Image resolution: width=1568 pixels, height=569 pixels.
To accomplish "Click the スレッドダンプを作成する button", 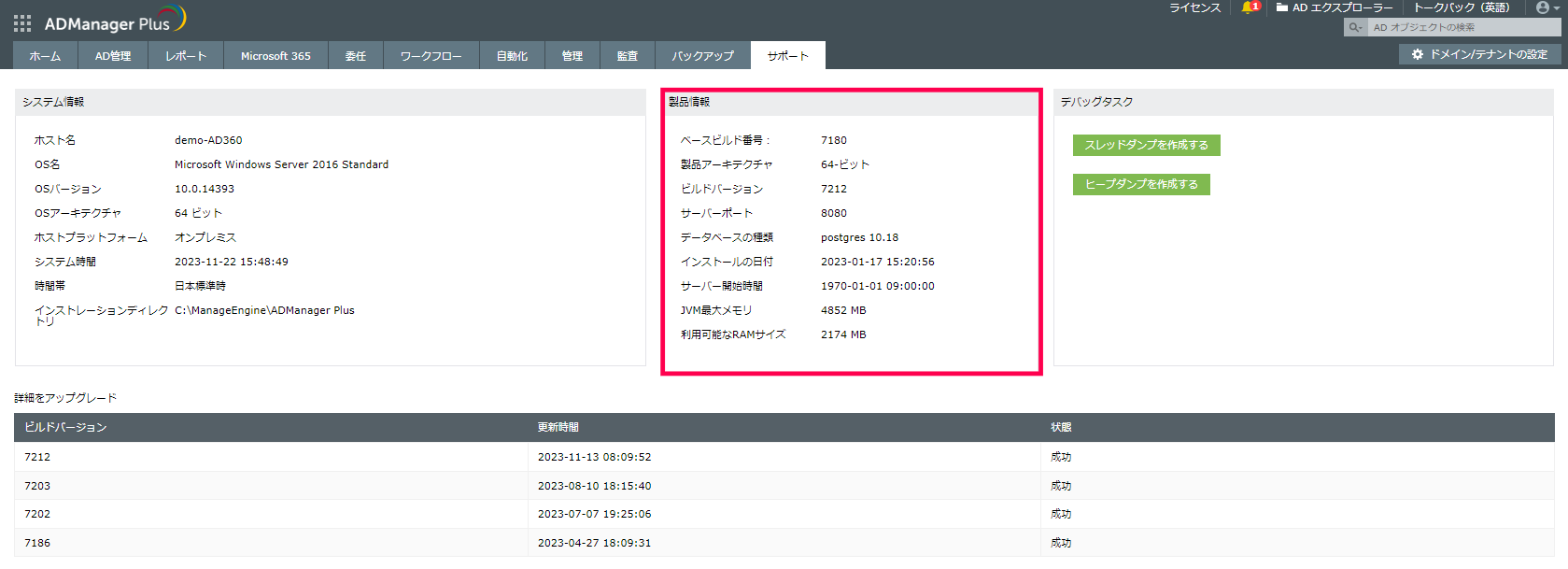I will 1146,145.
